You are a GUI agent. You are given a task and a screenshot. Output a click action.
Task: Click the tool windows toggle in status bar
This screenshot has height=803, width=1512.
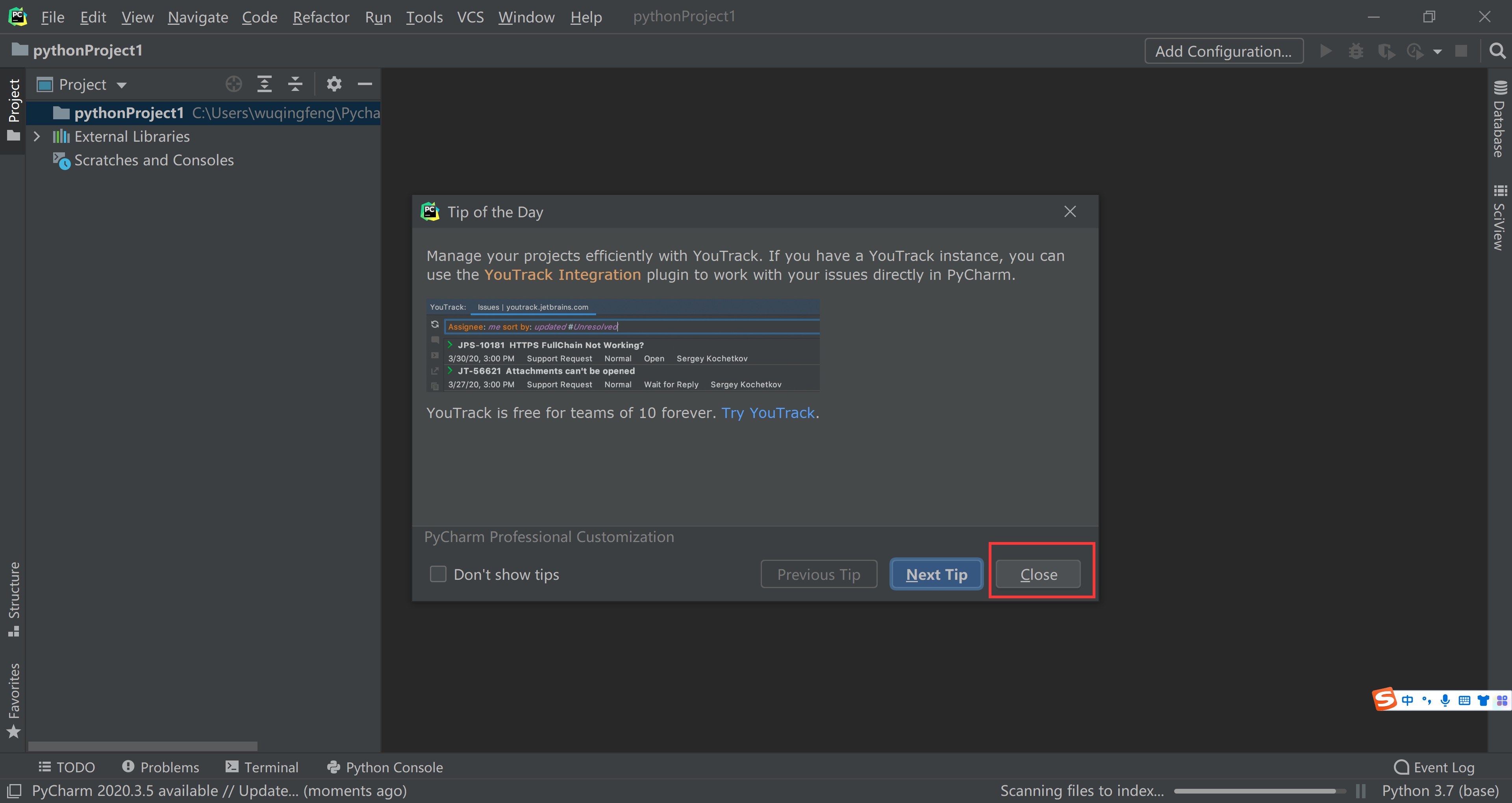pos(14,791)
